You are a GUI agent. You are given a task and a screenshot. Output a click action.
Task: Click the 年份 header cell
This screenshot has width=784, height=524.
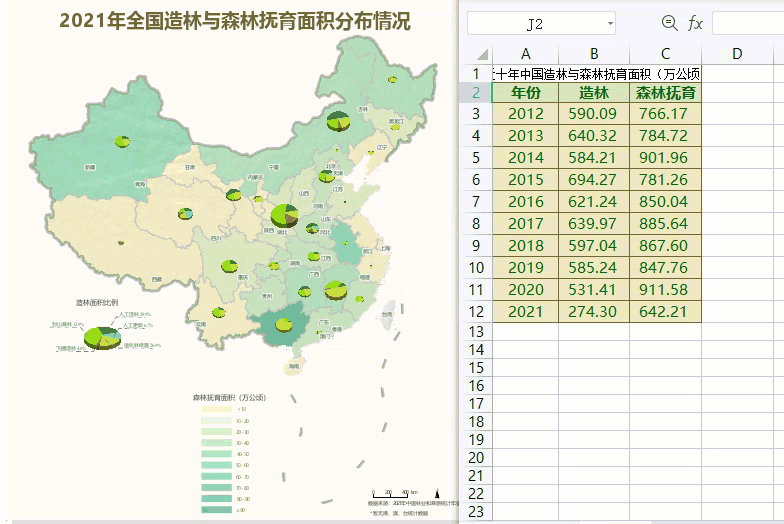tap(526, 92)
